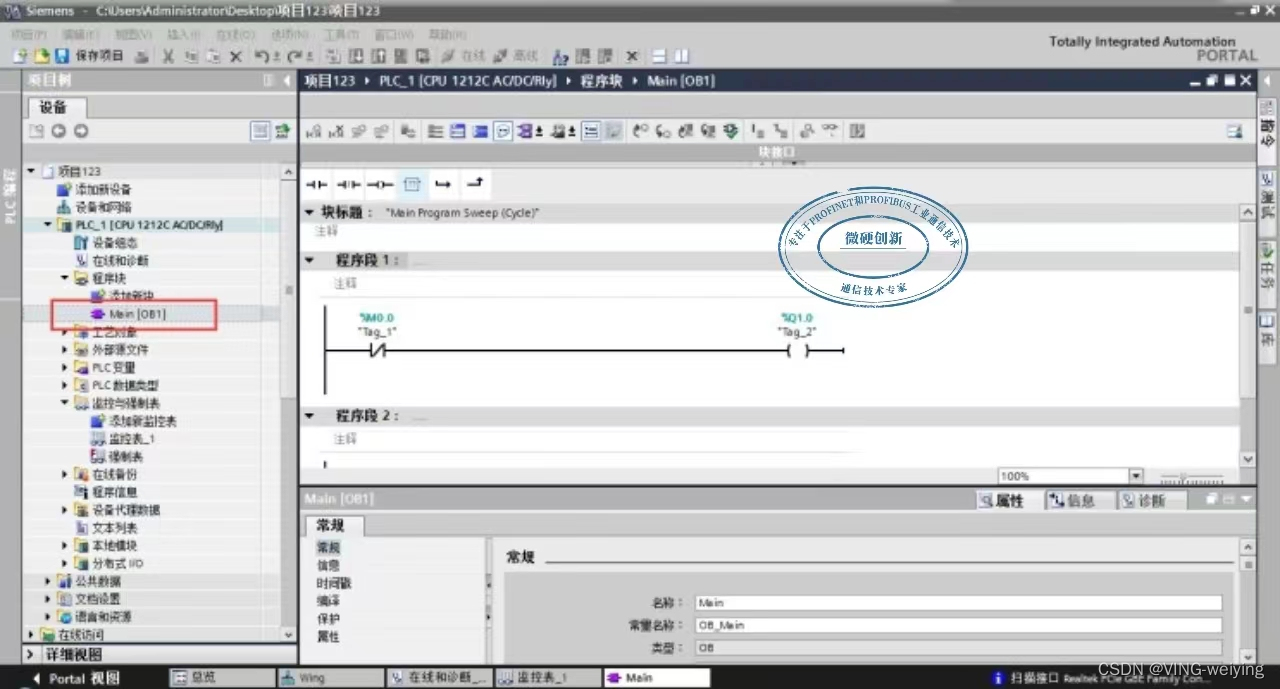Expand the 外部源文件 folder
The image size is (1280, 689).
[x=66, y=350]
